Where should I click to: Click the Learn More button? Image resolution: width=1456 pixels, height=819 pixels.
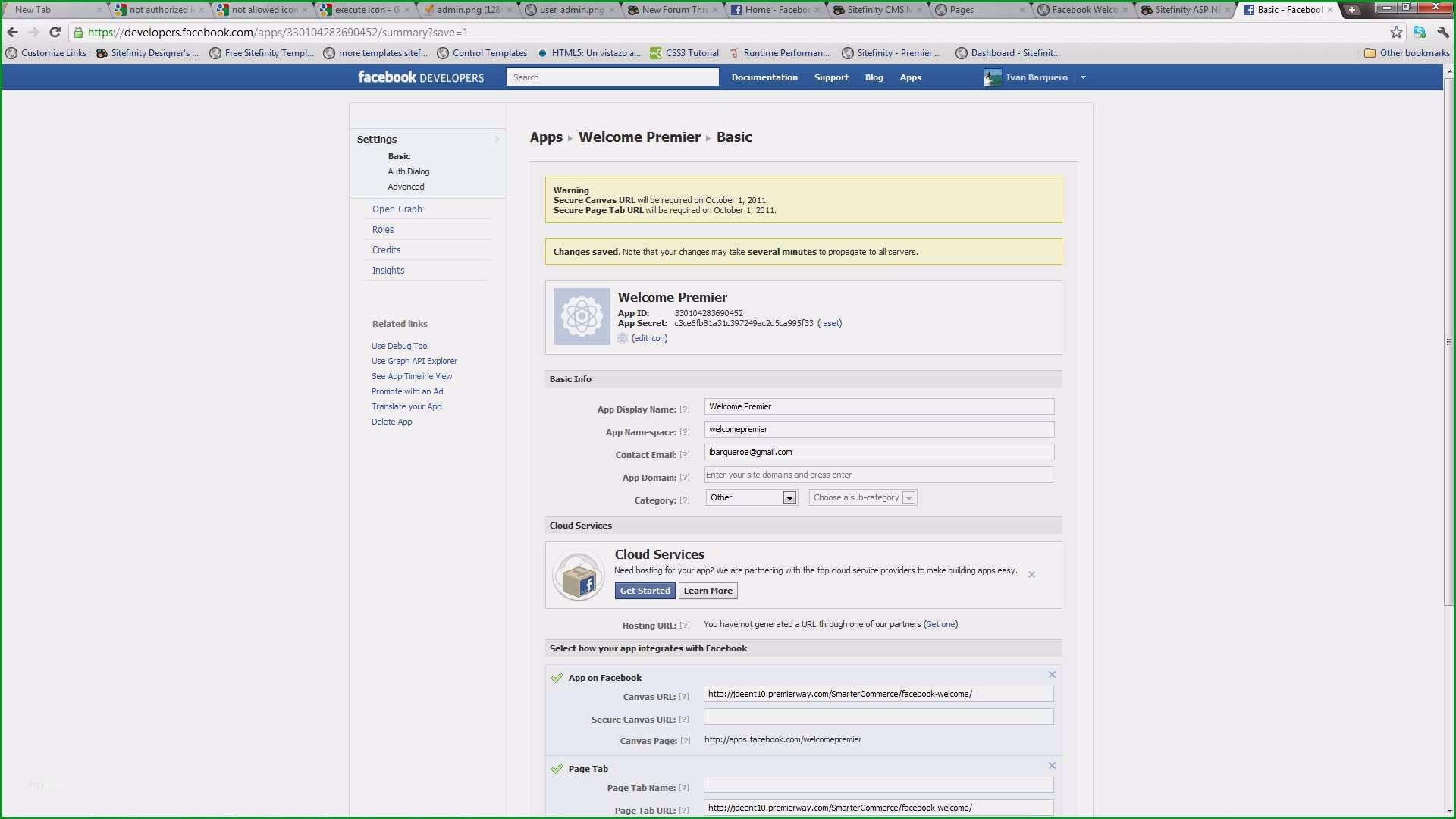(x=708, y=591)
